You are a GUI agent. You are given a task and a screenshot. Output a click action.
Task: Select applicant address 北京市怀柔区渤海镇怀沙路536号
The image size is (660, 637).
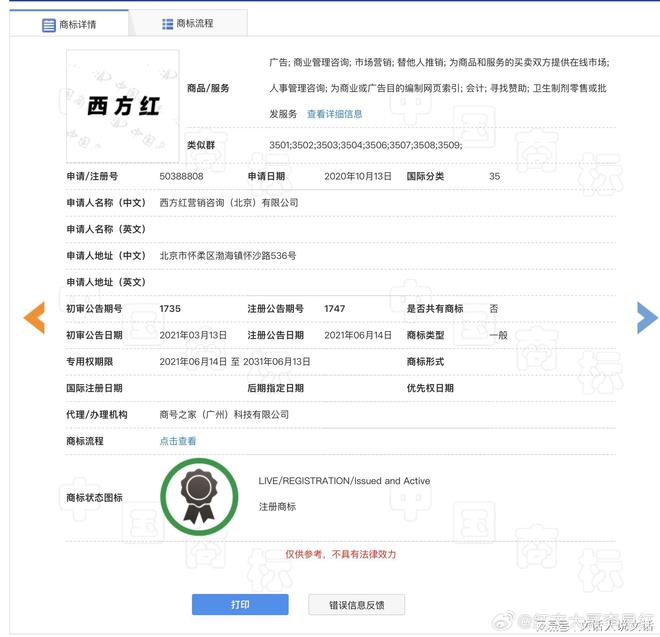[x=228, y=256]
